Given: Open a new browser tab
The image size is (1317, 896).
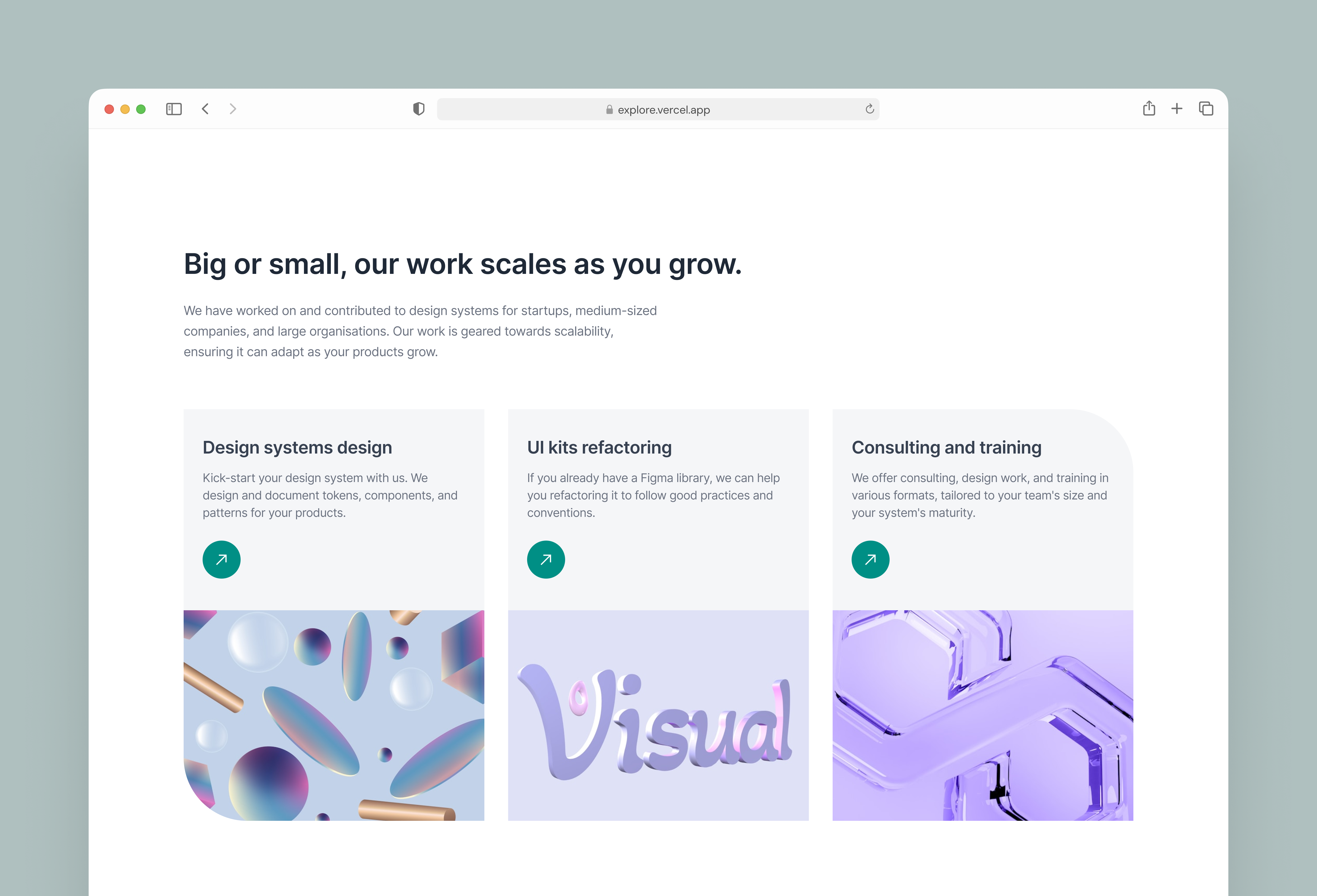Looking at the screenshot, I should 1177,109.
